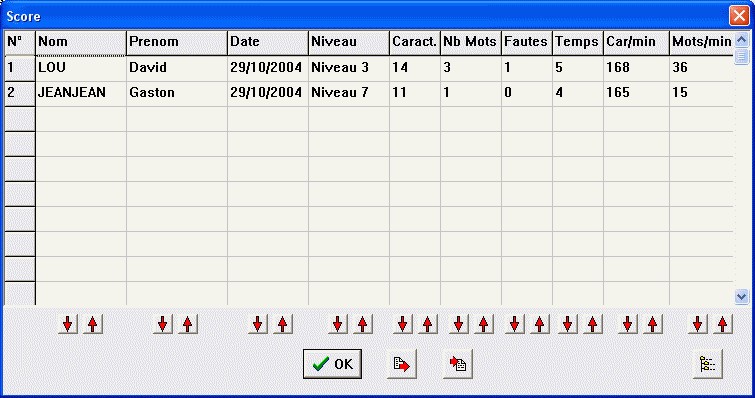Click Fautes column up arrow

(x=540, y=324)
